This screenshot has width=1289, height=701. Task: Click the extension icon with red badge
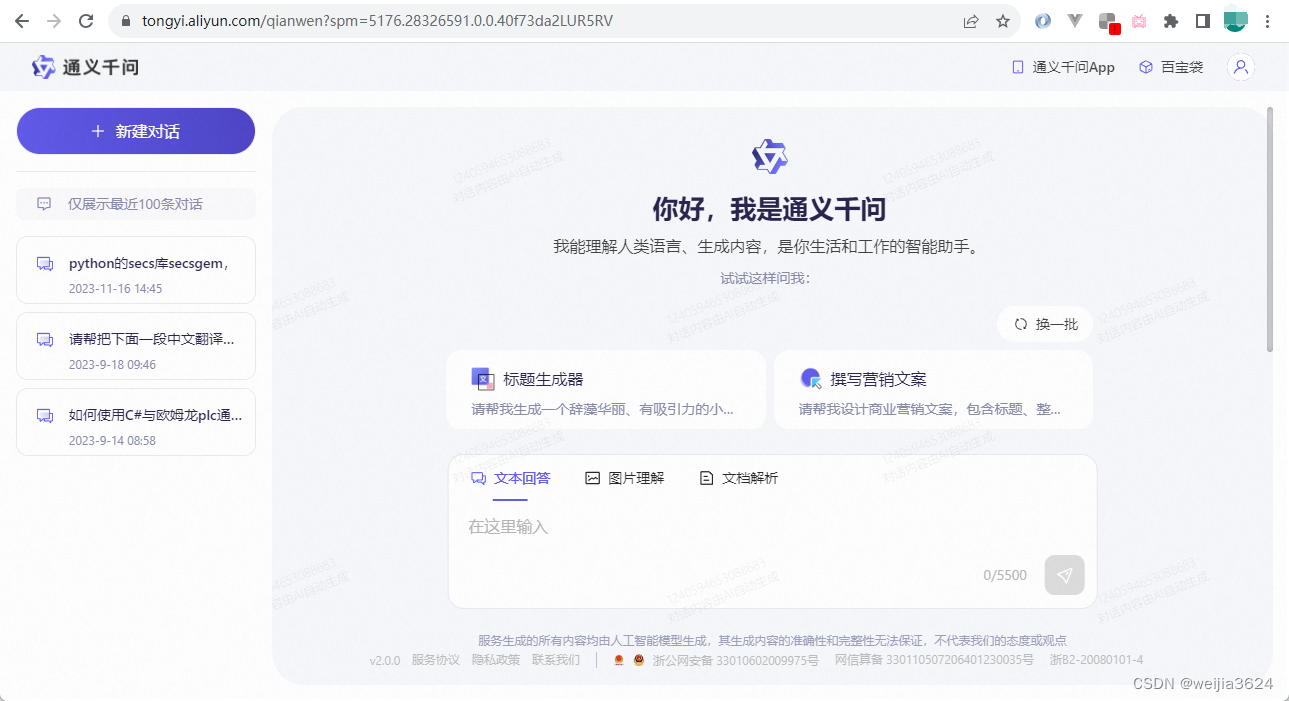[x=1108, y=22]
